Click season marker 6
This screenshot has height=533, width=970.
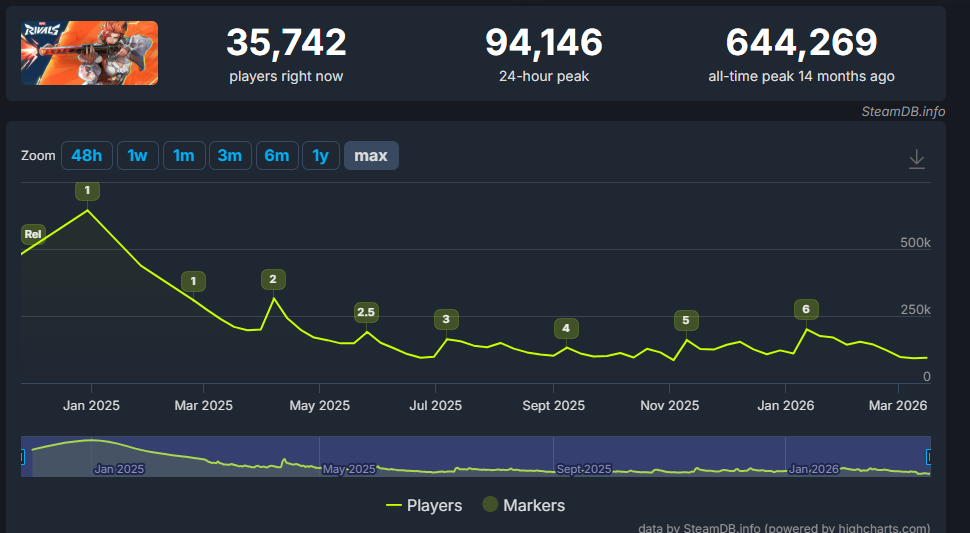(x=806, y=309)
